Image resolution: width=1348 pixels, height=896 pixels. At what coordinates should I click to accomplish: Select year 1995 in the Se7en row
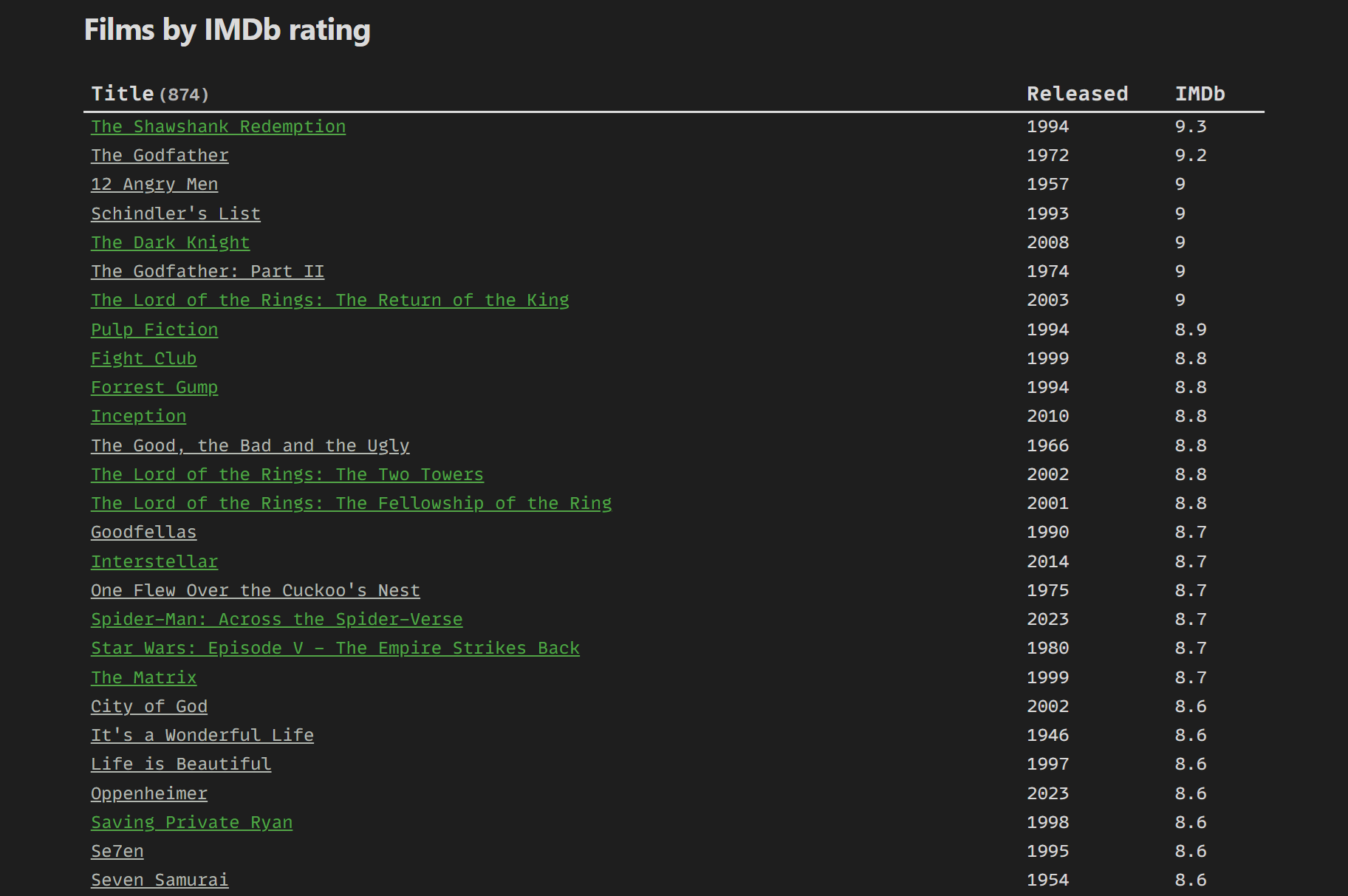1048,851
